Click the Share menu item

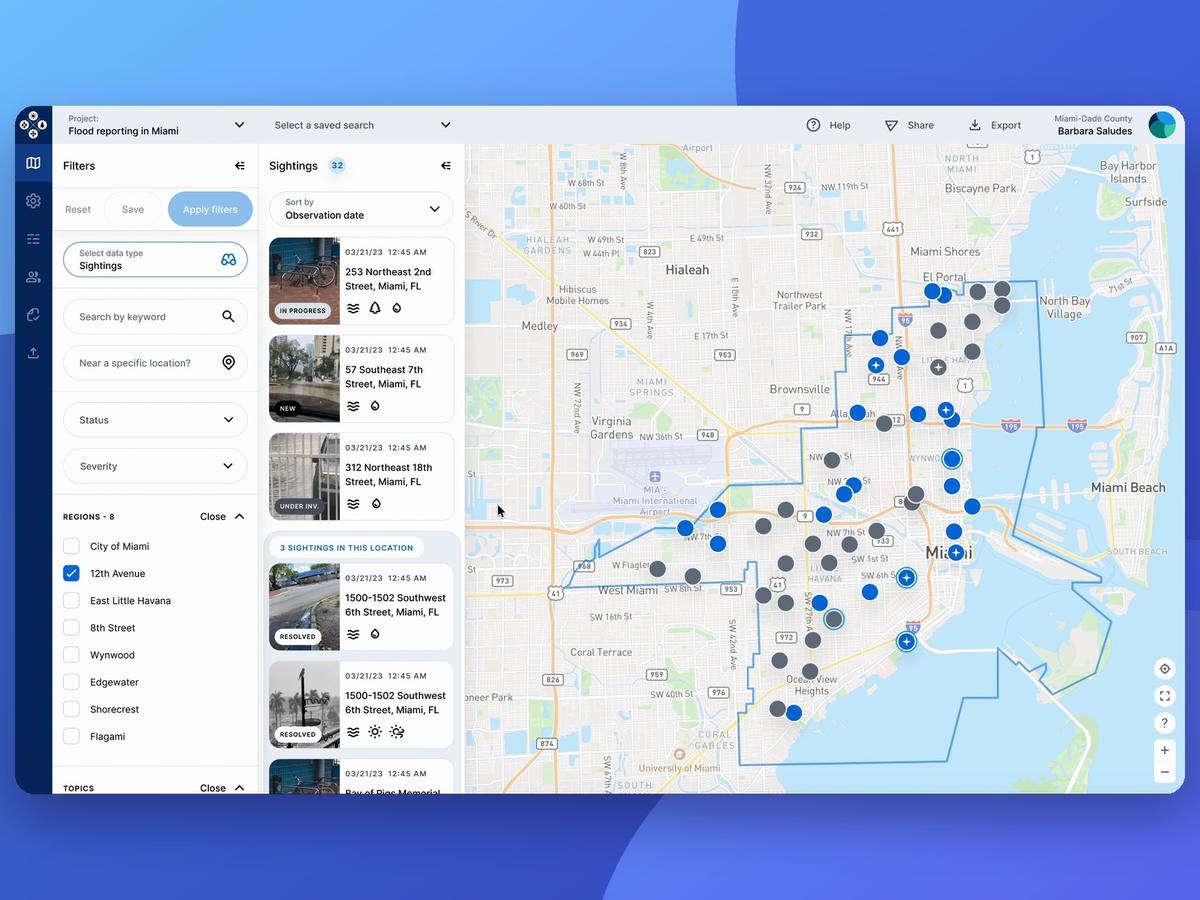pyautogui.click(x=909, y=125)
